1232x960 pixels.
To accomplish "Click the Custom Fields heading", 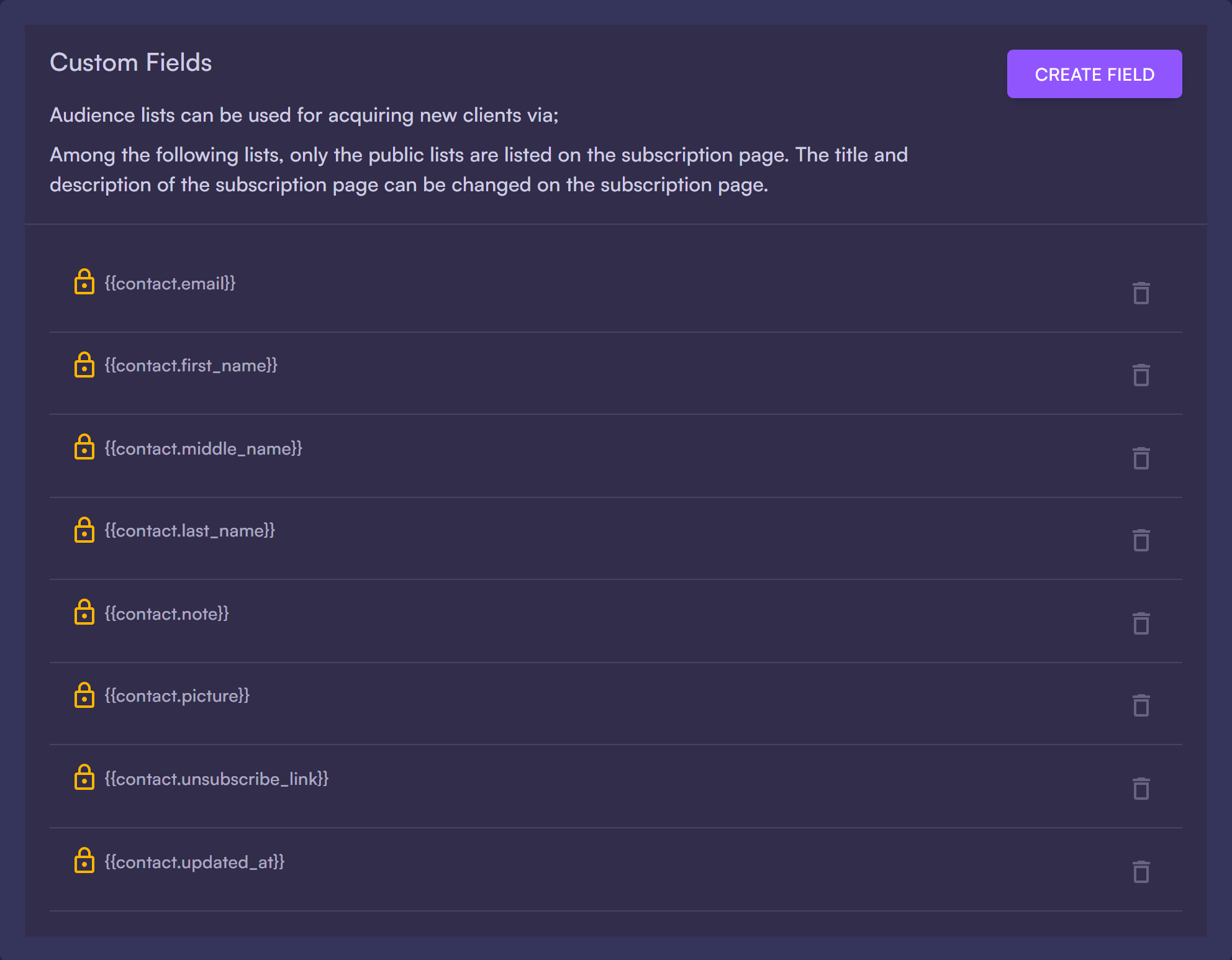I will (131, 63).
